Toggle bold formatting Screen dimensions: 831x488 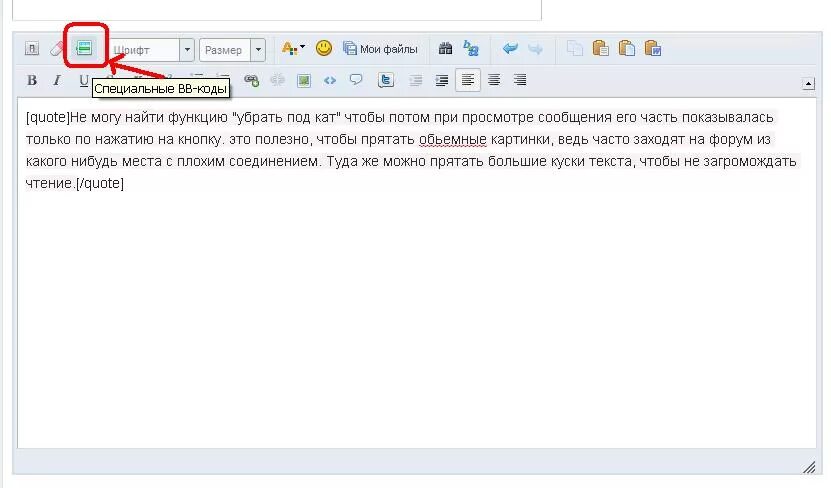pyautogui.click(x=32, y=80)
